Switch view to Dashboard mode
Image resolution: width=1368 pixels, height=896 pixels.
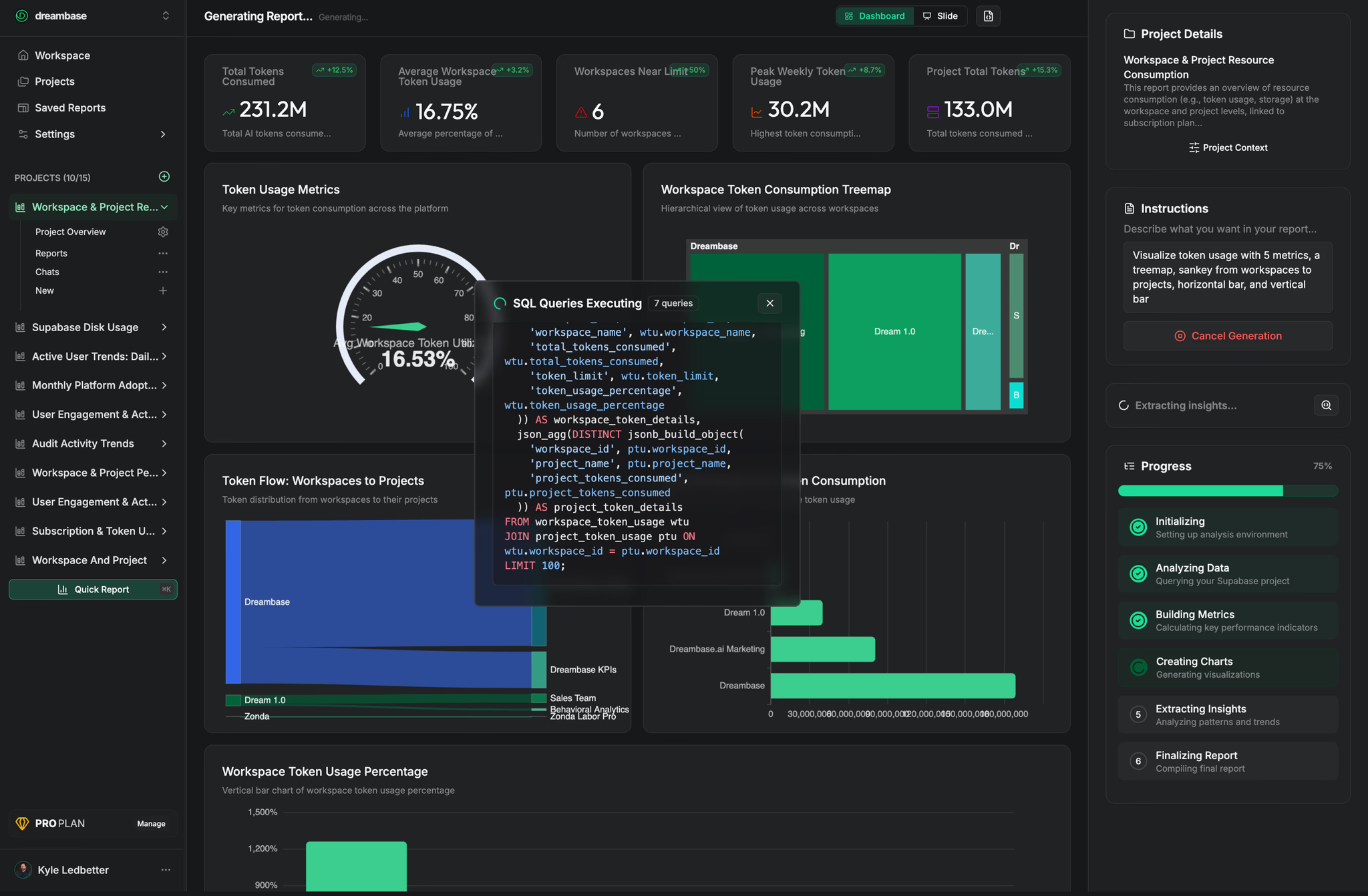pyautogui.click(x=875, y=16)
